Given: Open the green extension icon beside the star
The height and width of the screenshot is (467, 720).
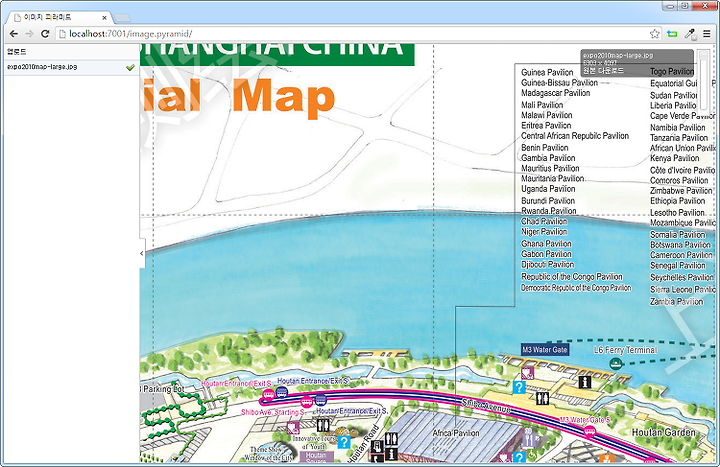Looking at the screenshot, I should 672,34.
